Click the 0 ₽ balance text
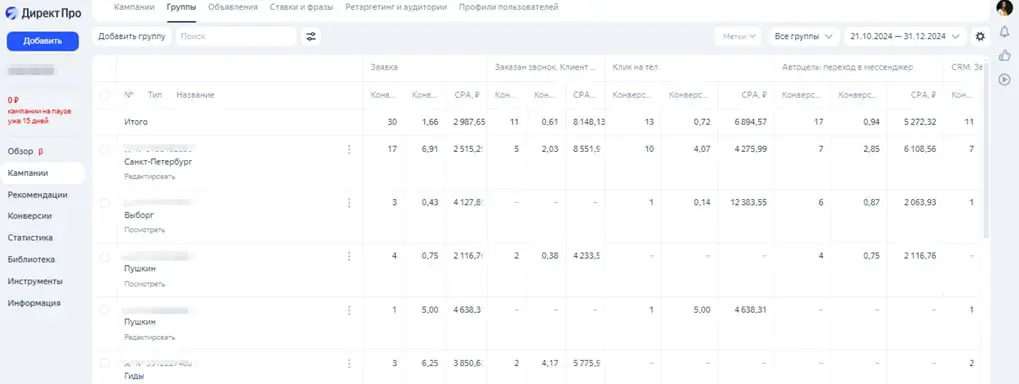Image resolution: width=1019 pixels, height=384 pixels. [12, 101]
